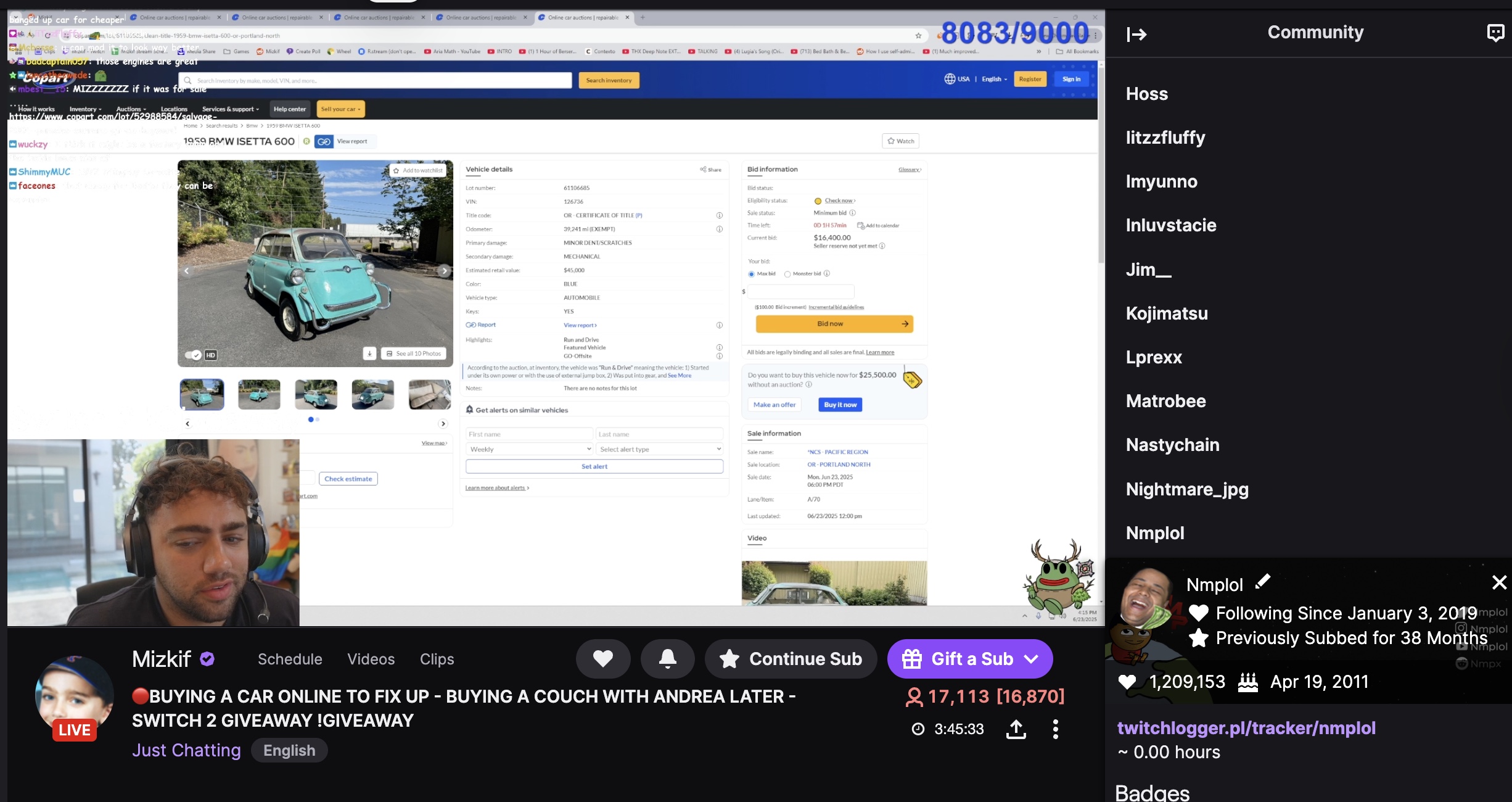Bookmark page with the star icon
Image resolution: width=1512 pixels, height=802 pixels.
[918, 36]
